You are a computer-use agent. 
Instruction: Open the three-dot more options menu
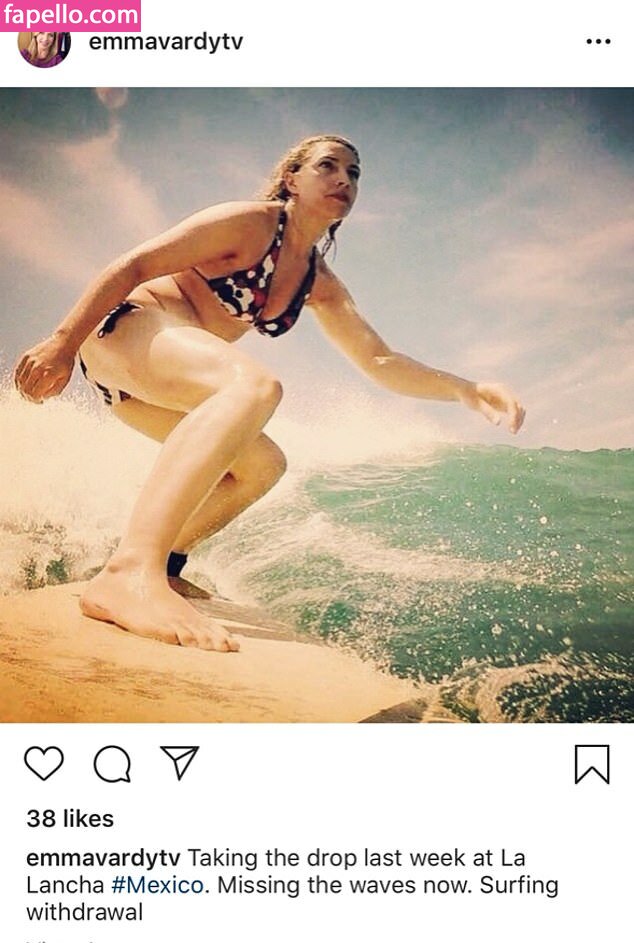598,41
